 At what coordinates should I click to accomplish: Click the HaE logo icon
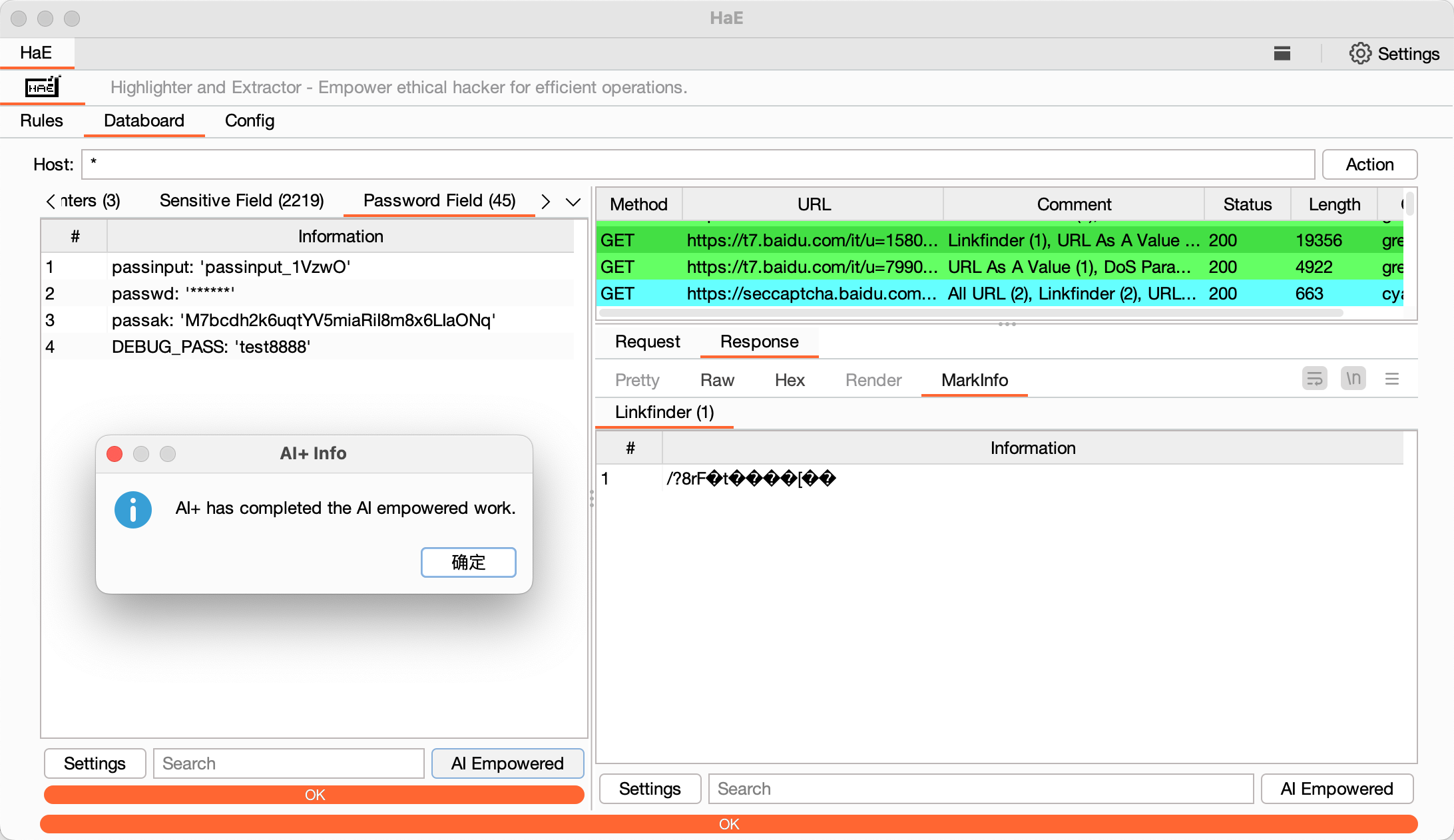coord(42,87)
